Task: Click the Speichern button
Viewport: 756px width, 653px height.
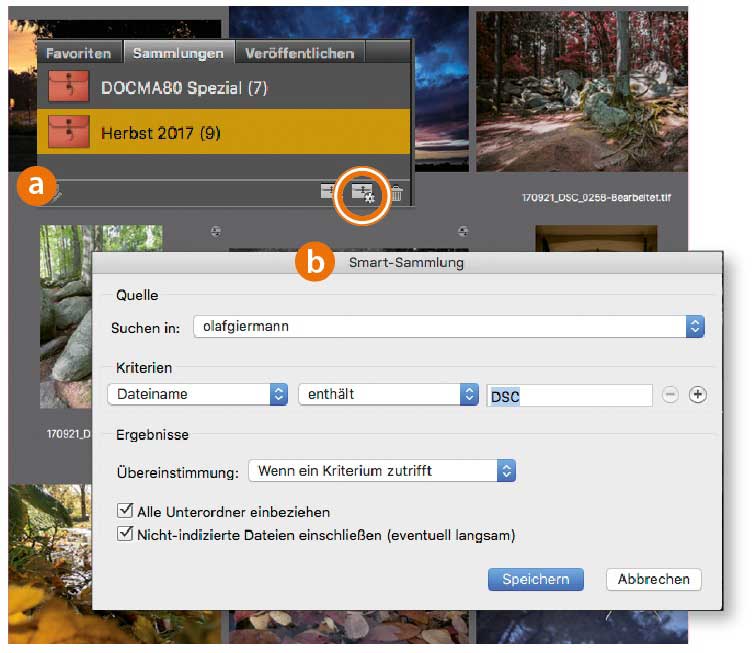Action: click(x=536, y=579)
